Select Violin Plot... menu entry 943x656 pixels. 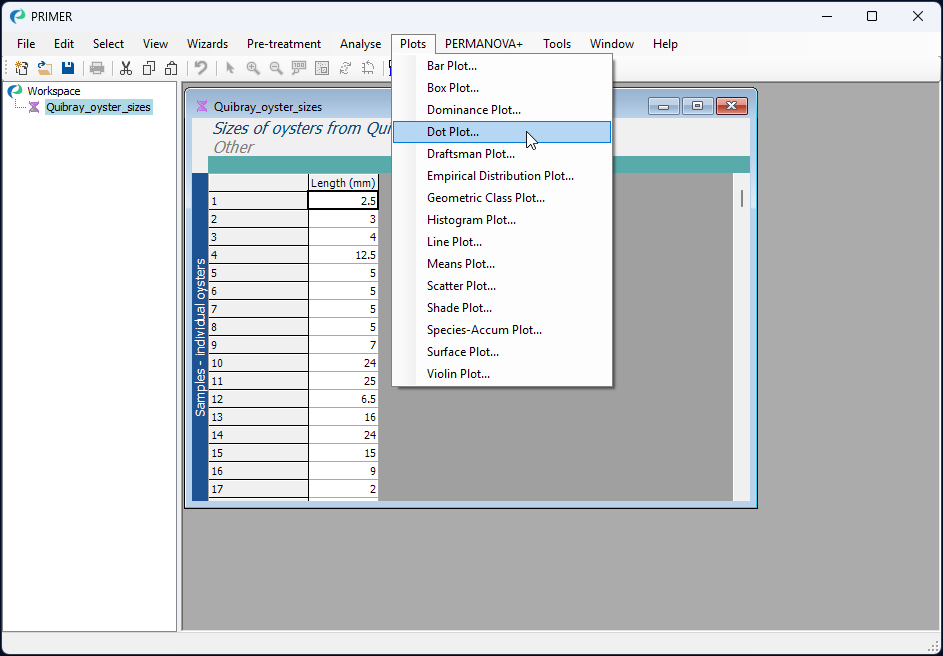[x=458, y=374]
